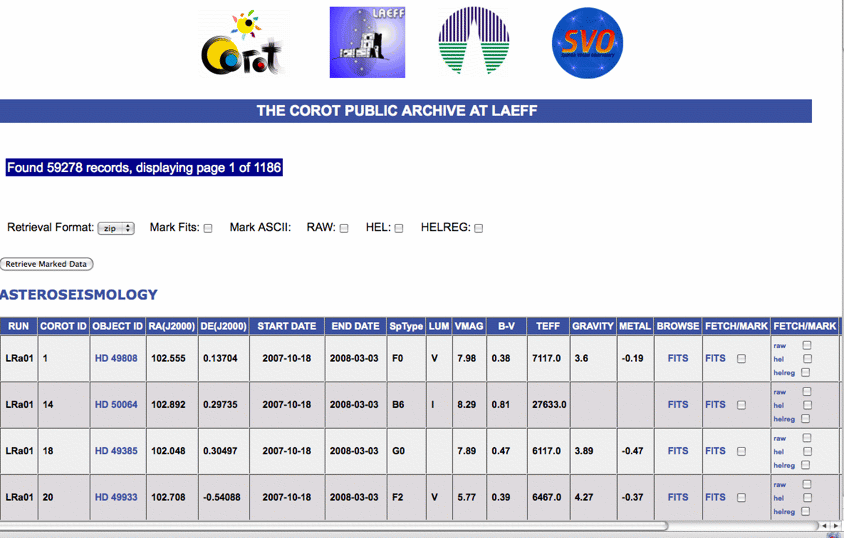Open the Retrieval Format dropdown

point(116,228)
